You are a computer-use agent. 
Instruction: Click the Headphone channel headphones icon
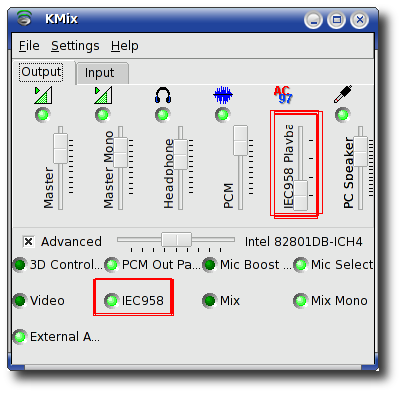[x=163, y=95]
